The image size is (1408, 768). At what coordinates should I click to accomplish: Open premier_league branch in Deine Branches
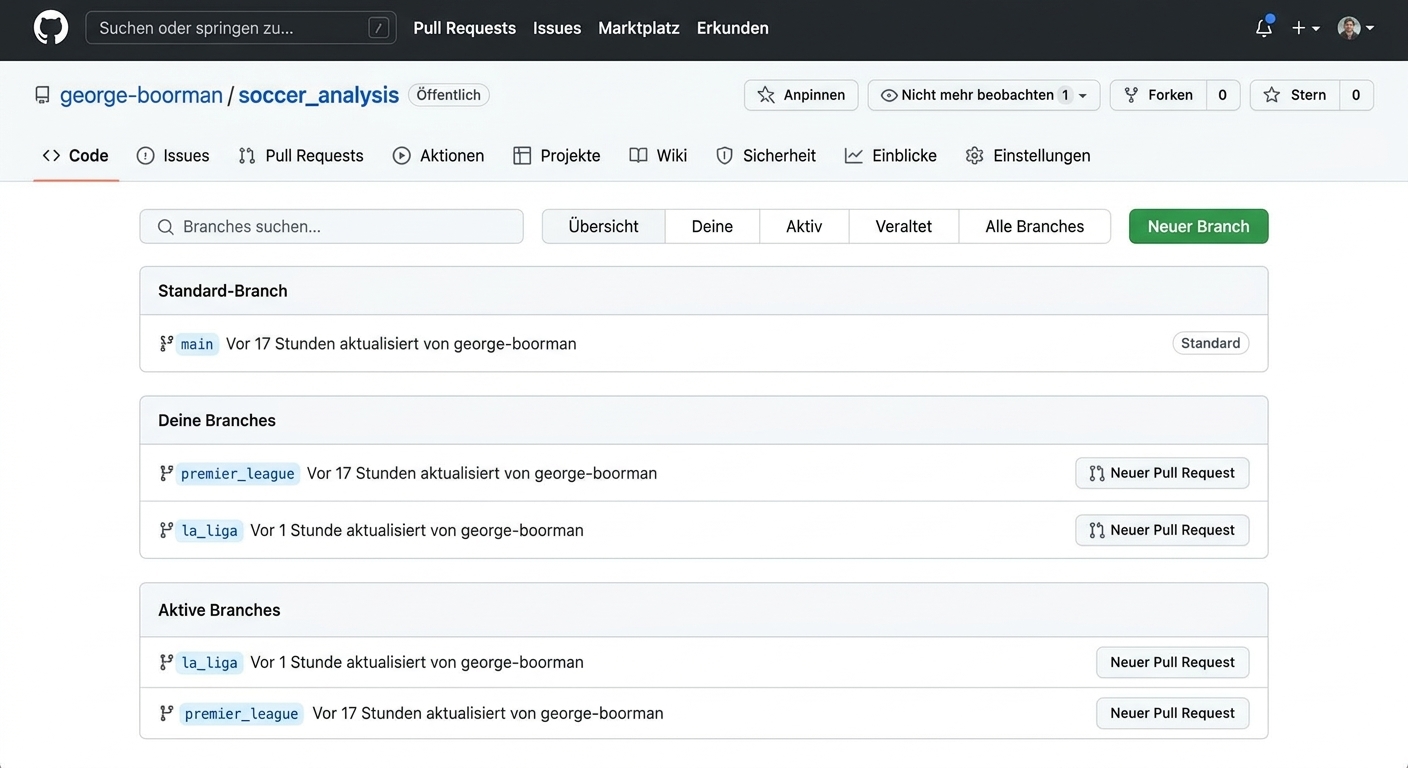tap(238, 473)
